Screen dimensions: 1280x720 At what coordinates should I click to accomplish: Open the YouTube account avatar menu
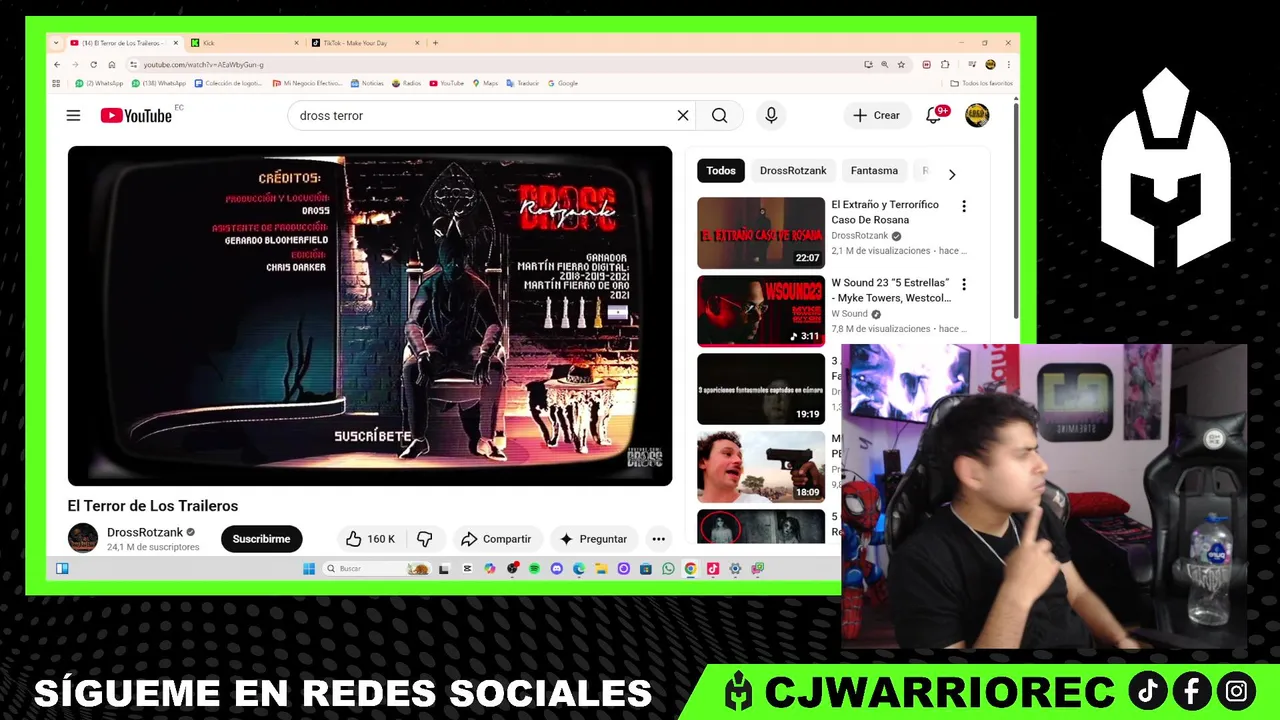coord(977,116)
